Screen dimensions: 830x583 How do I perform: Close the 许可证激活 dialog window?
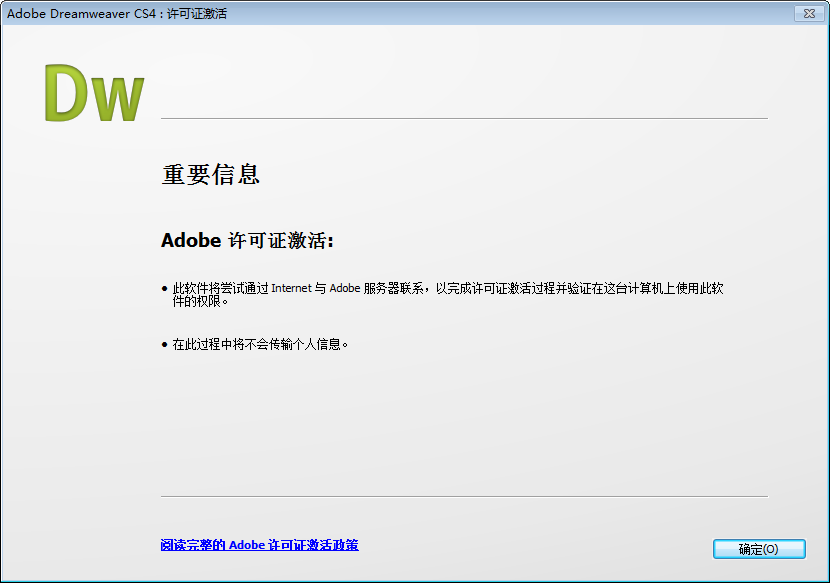(x=809, y=13)
